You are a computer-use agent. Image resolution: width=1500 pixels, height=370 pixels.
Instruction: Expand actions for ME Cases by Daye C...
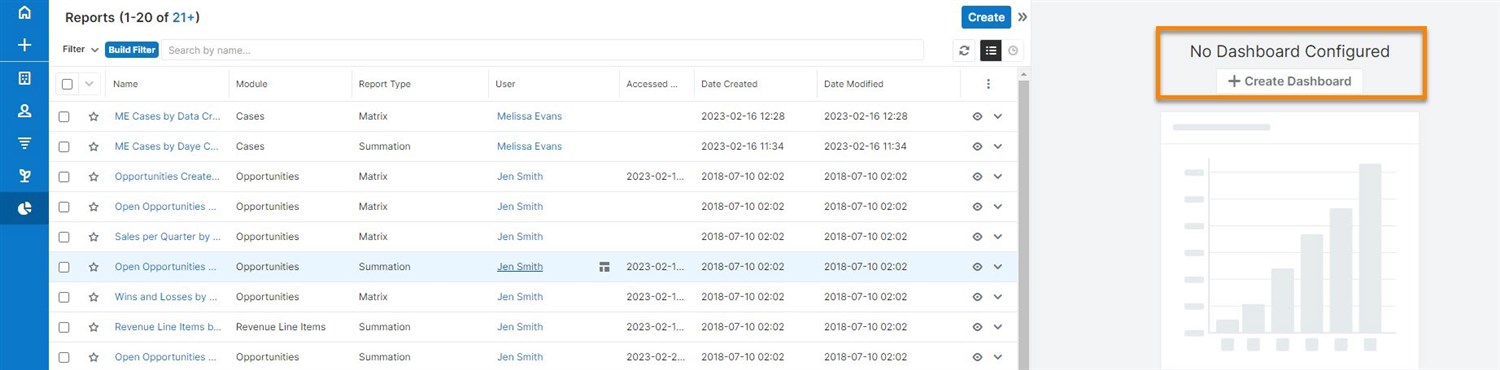click(997, 147)
